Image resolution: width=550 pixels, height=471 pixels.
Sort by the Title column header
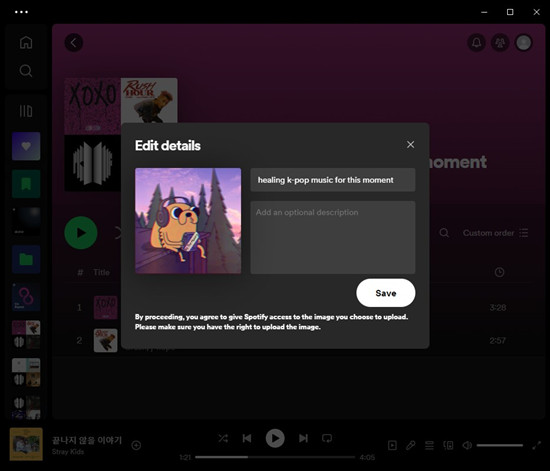101,272
